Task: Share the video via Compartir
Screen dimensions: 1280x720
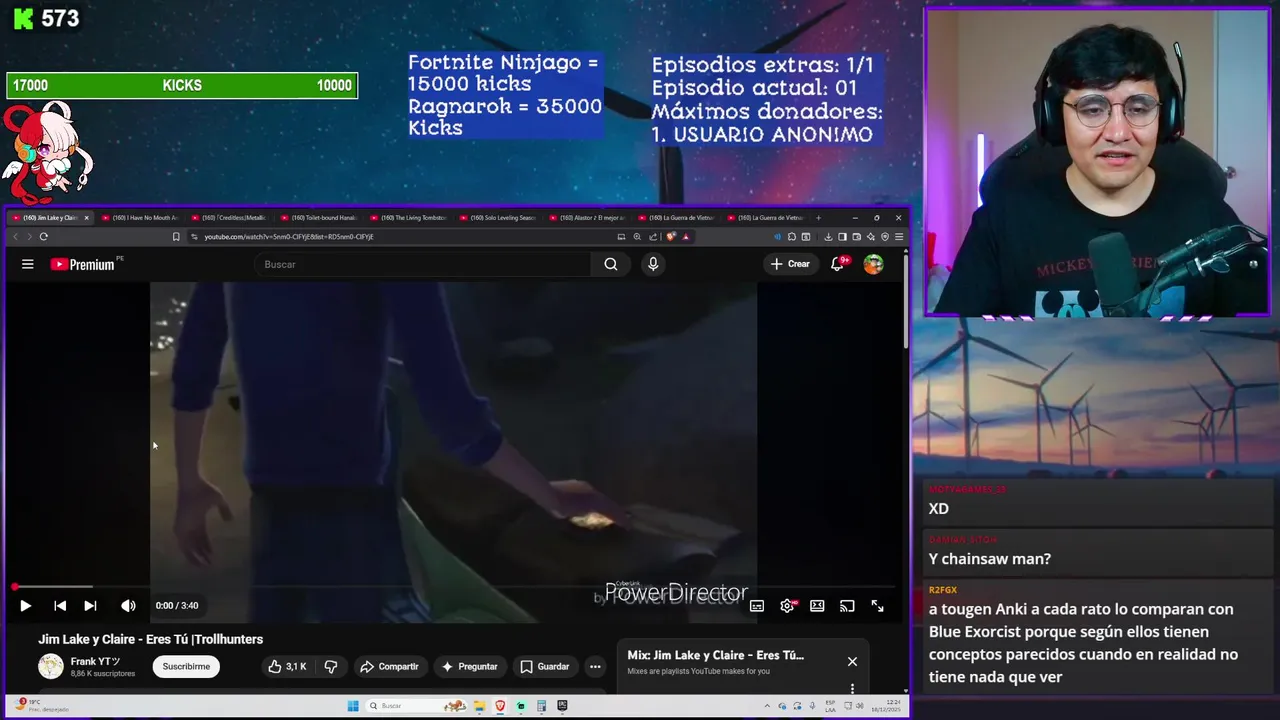Action: tap(389, 666)
